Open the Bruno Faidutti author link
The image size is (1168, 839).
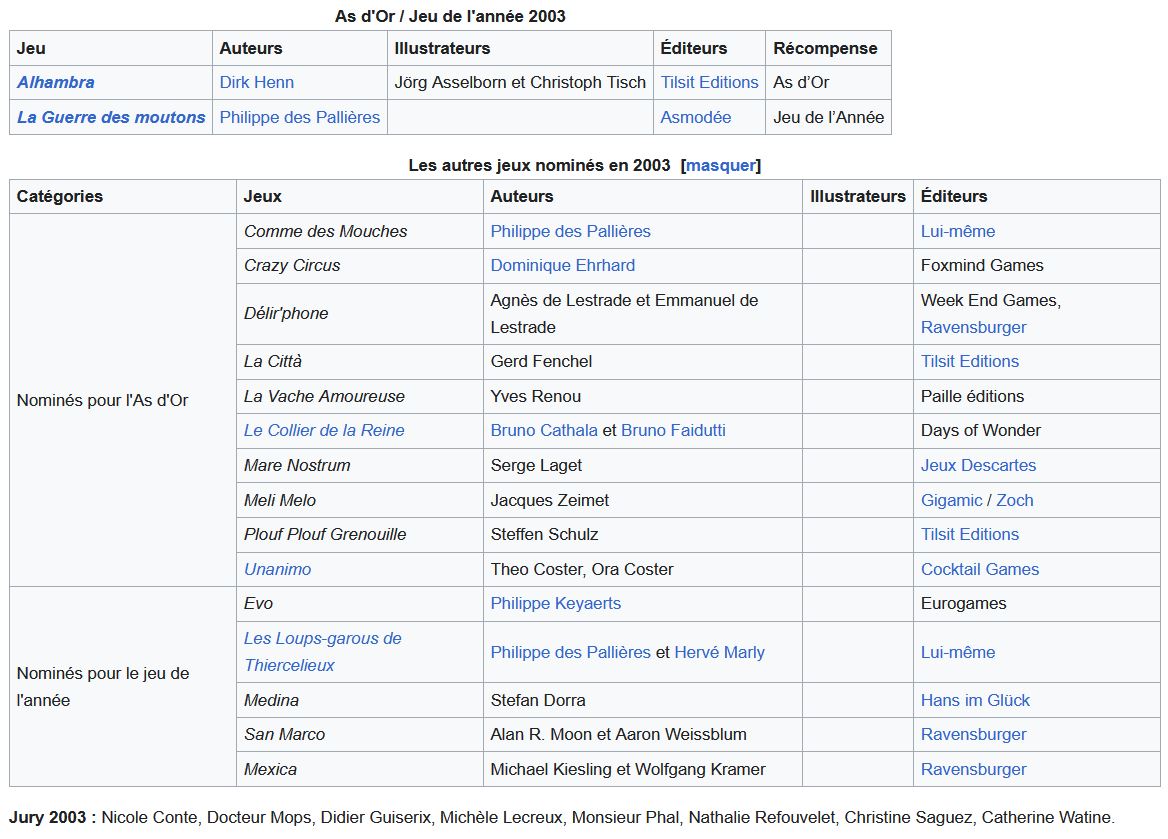click(673, 431)
